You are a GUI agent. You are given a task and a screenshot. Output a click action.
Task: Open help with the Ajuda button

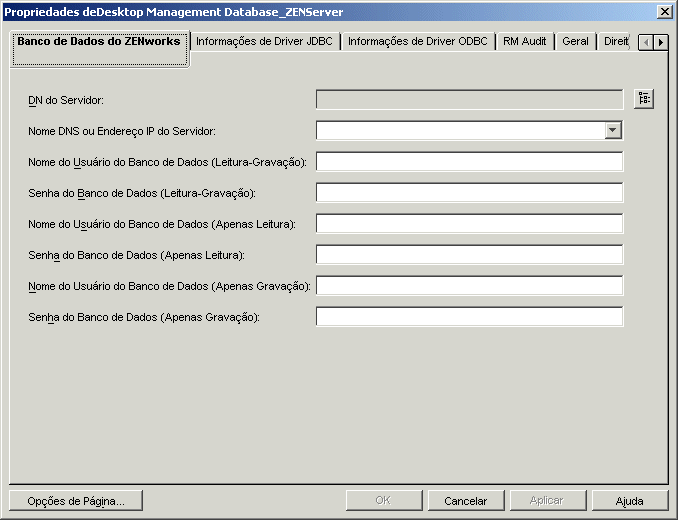(630, 501)
